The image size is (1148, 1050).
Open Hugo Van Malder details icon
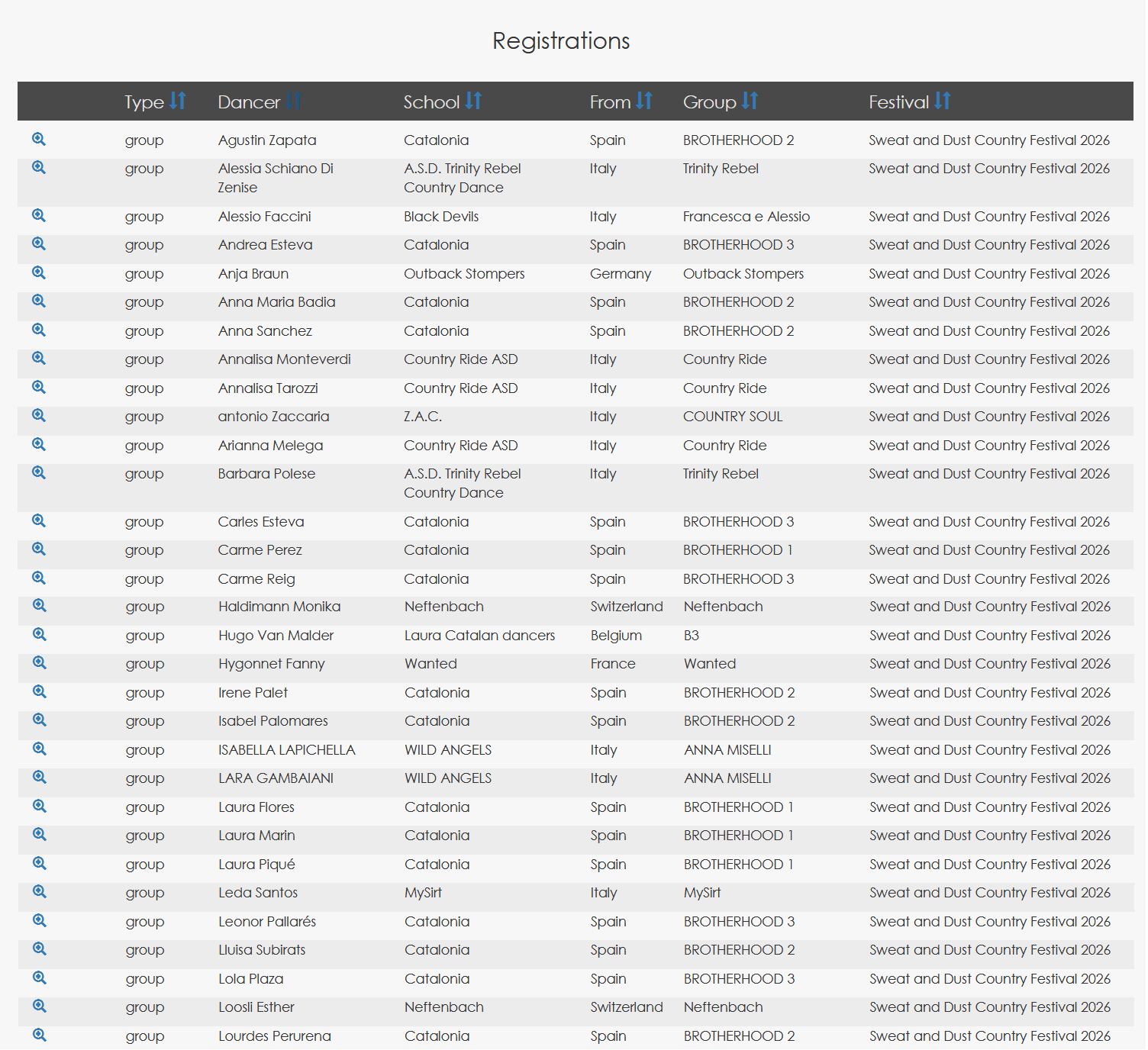click(x=40, y=634)
